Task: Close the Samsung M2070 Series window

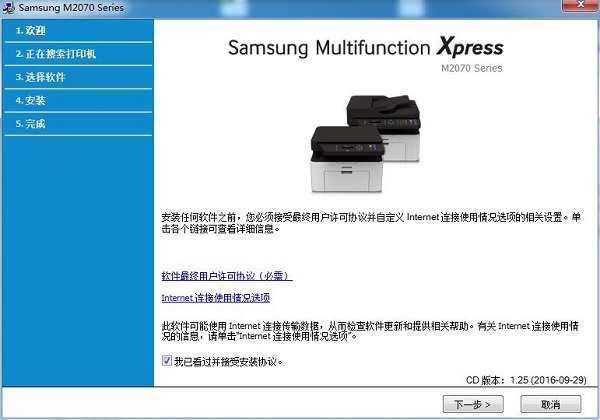Action: pos(580,5)
